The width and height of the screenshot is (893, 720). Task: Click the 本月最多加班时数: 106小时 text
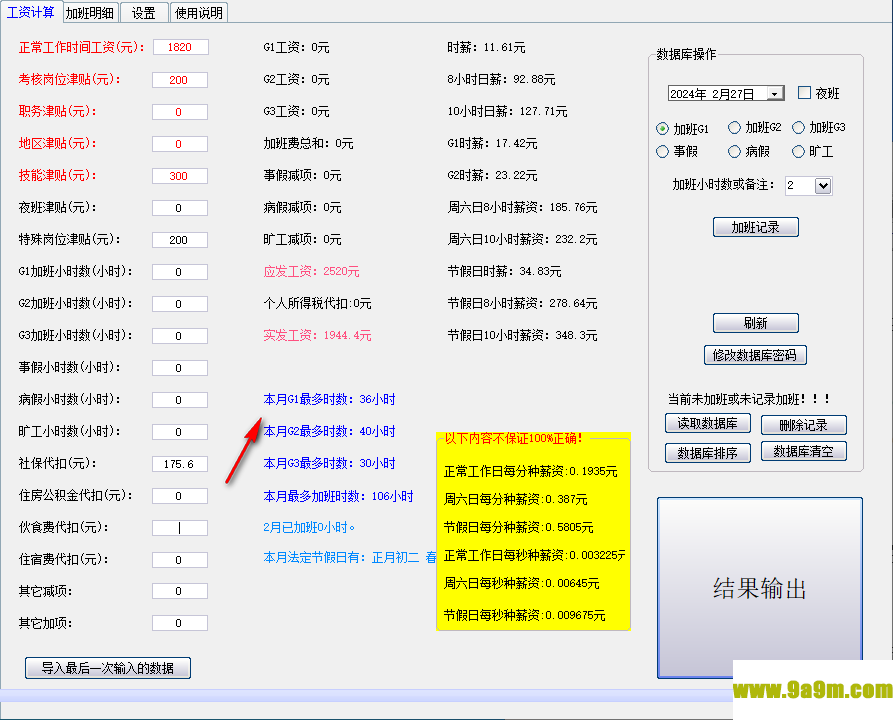[338, 496]
